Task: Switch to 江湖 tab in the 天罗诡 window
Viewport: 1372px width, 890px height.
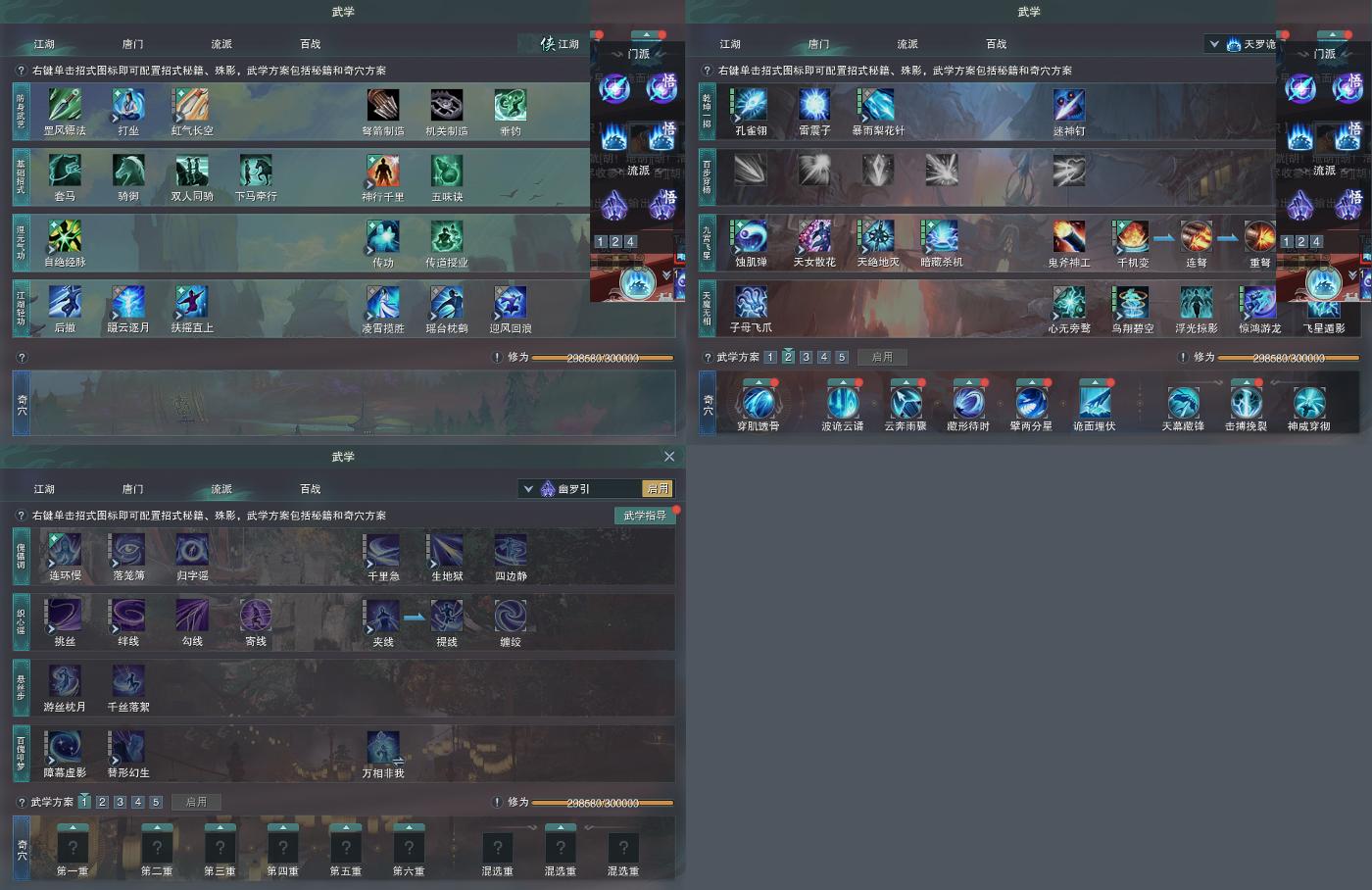Action: coord(730,44)
